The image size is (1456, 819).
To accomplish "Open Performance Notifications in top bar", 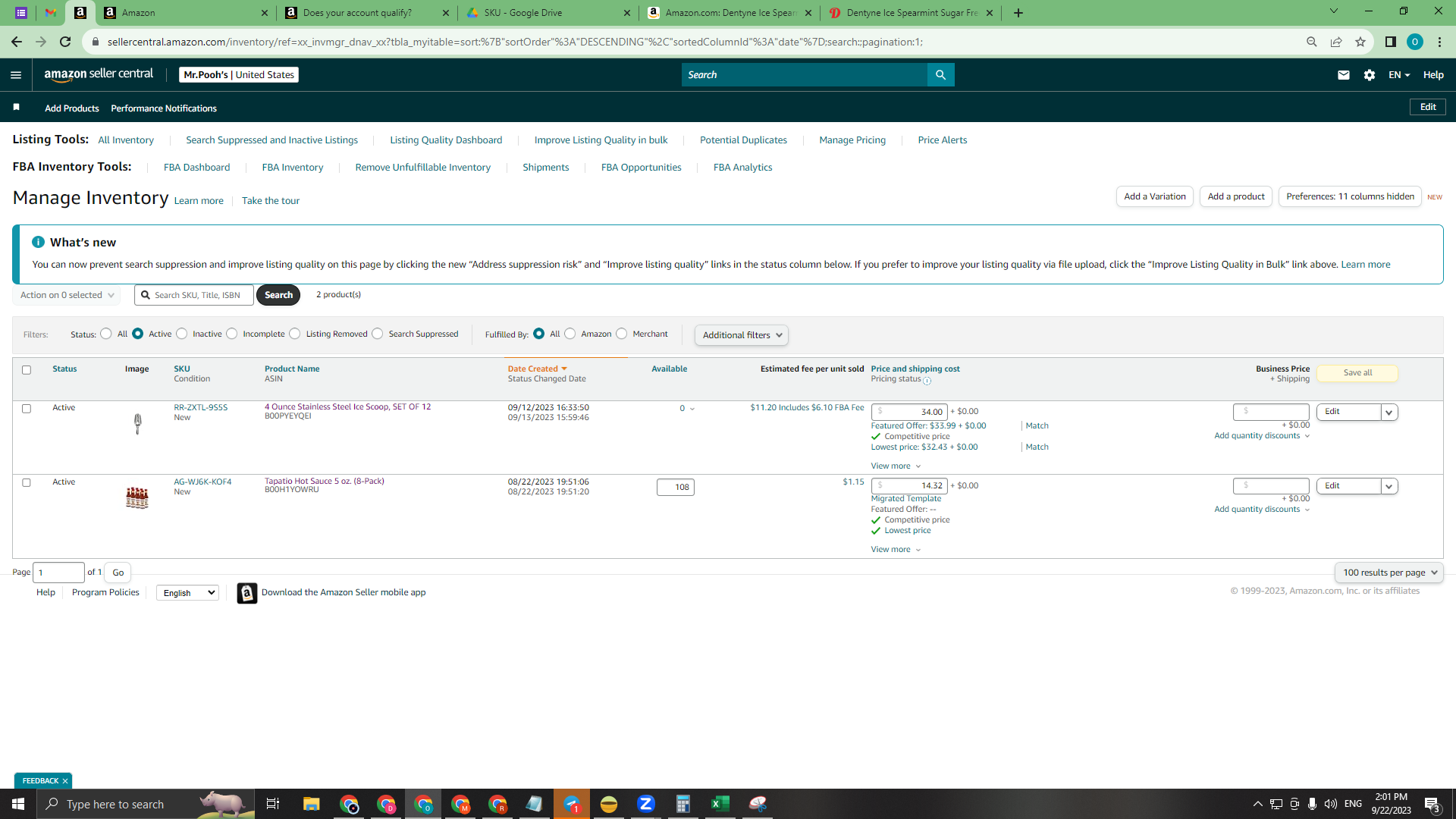I will tap(164, 108).
